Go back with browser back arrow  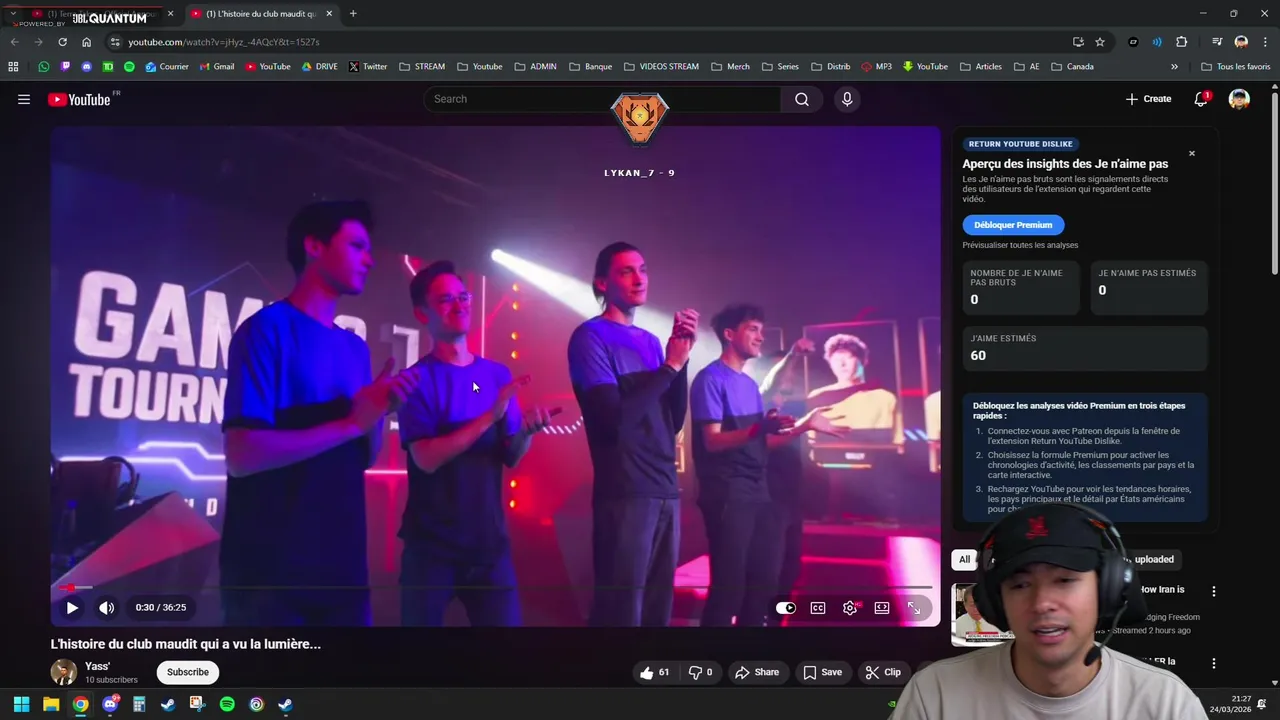pos(14,42)
